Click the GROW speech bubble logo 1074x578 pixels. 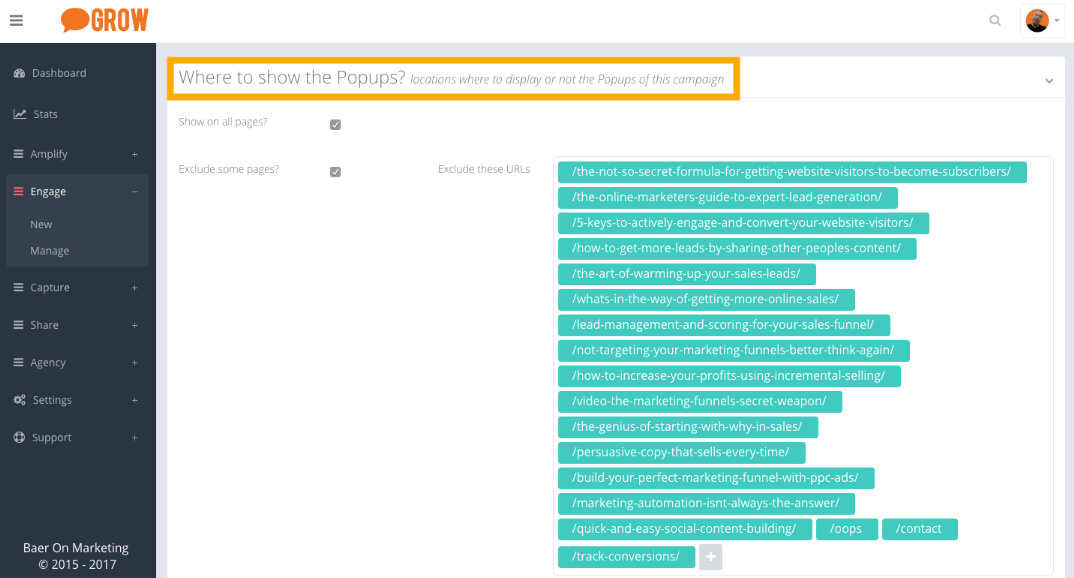(104, 20)
